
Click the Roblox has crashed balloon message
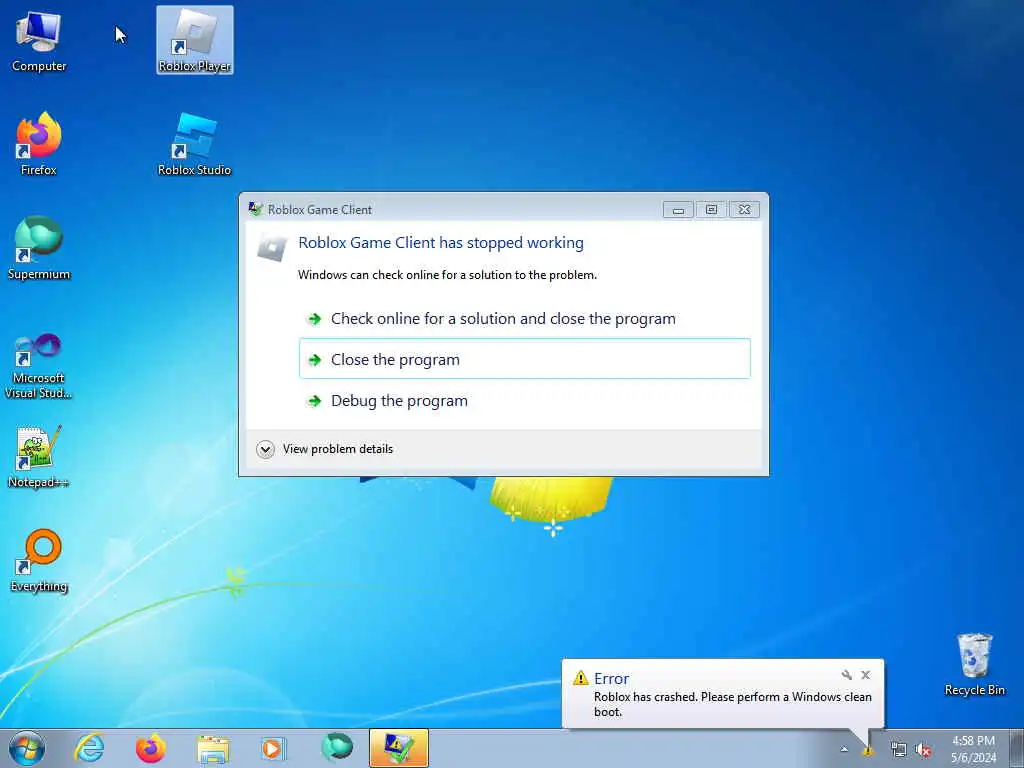pos(732,704)
